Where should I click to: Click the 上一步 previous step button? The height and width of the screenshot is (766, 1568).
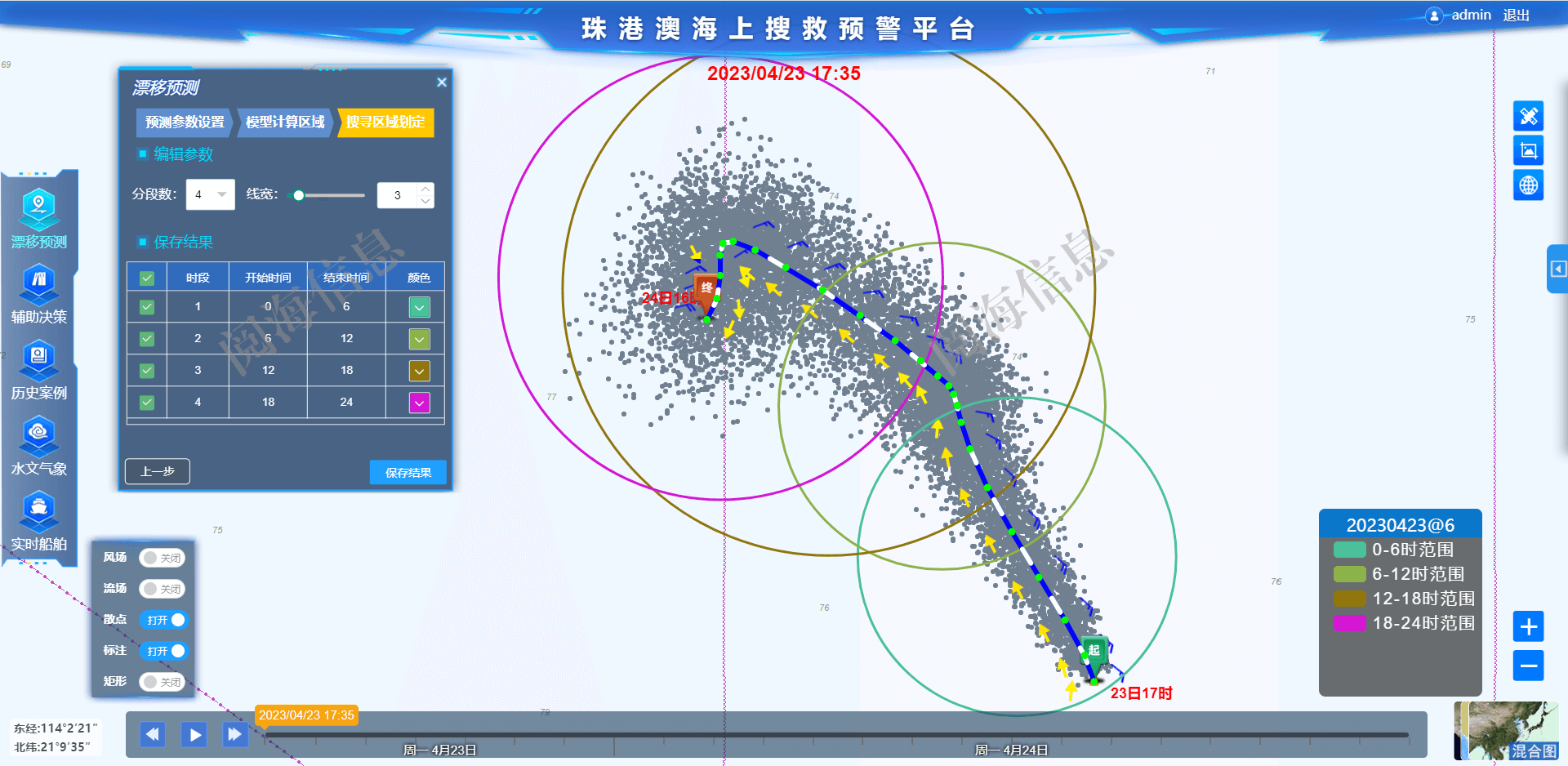pyautogui.click(x=158, y=471)
